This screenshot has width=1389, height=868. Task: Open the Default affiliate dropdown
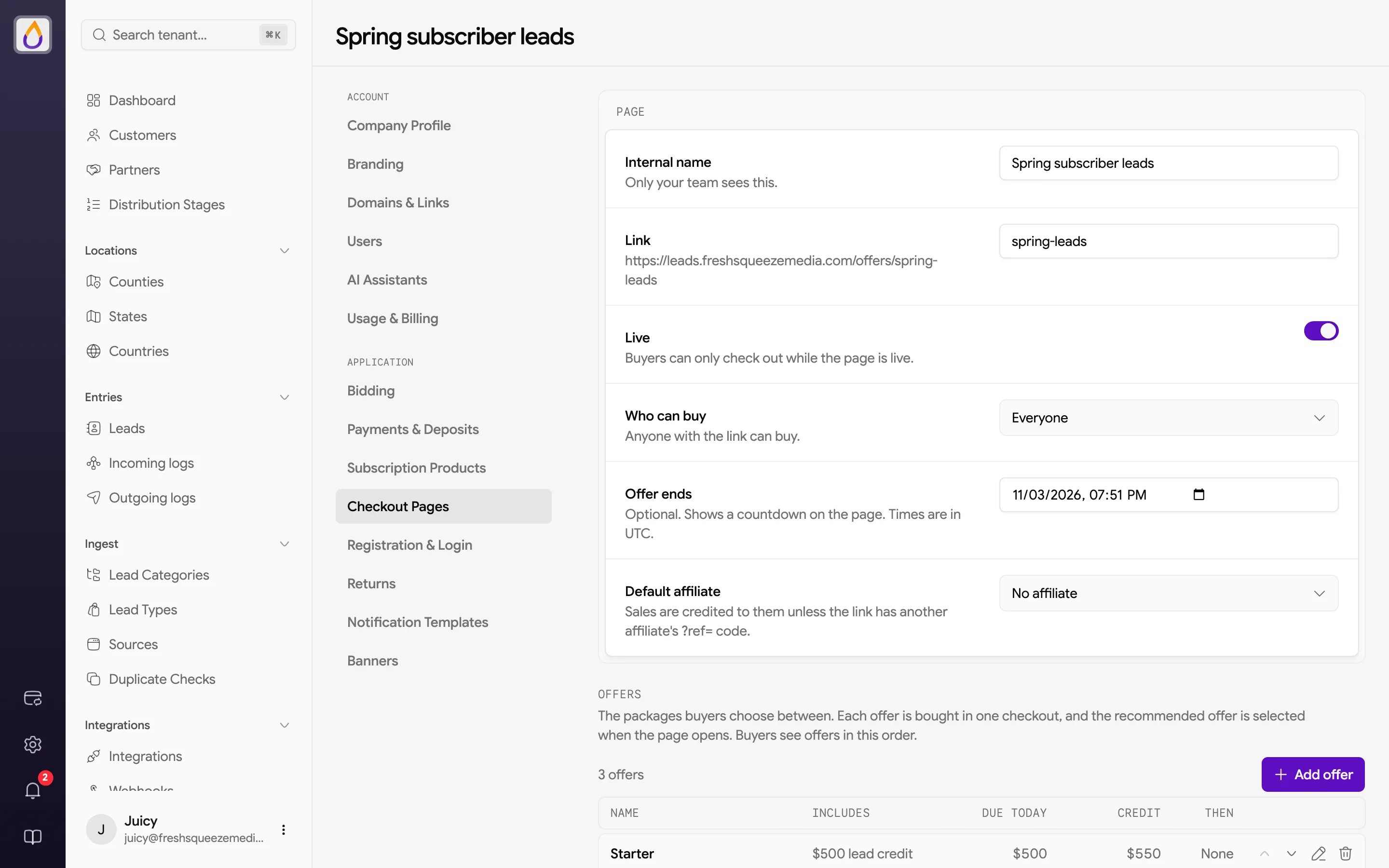tap(1169, 593)
